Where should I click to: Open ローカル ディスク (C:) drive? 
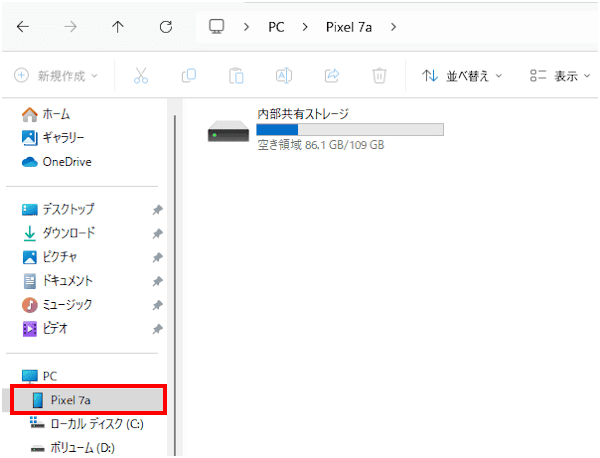click(x=87, y=424)
